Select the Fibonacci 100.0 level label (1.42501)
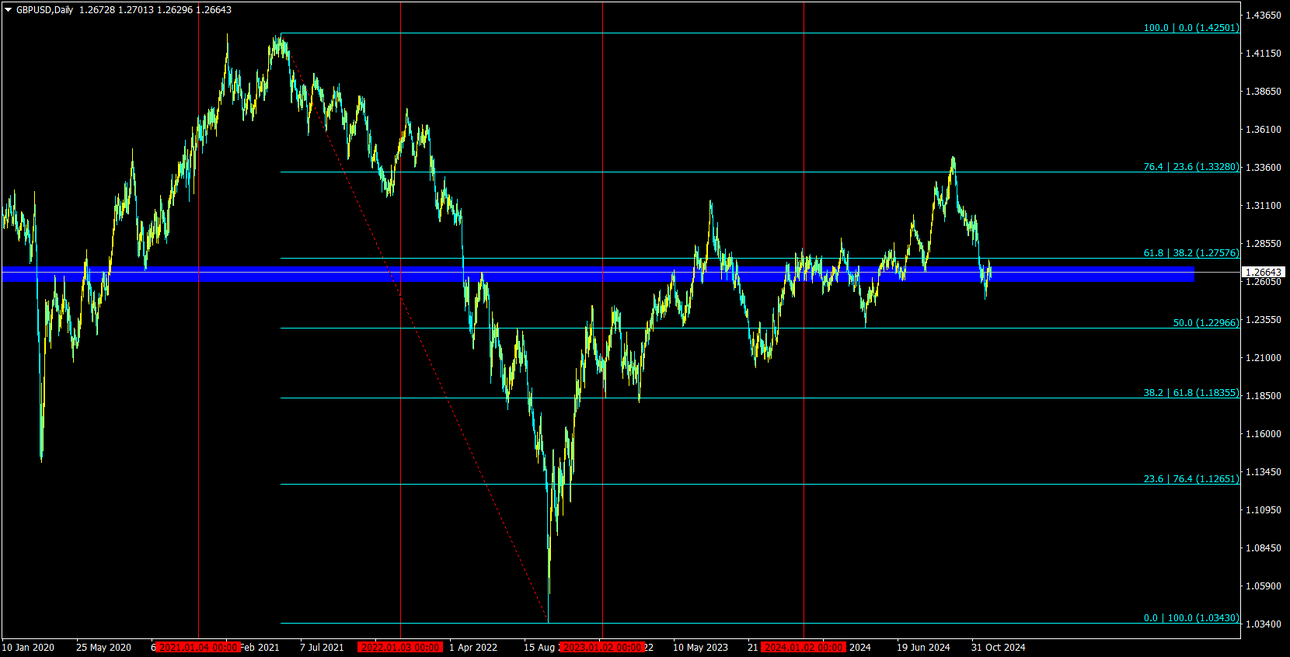 click(1191, 28)
